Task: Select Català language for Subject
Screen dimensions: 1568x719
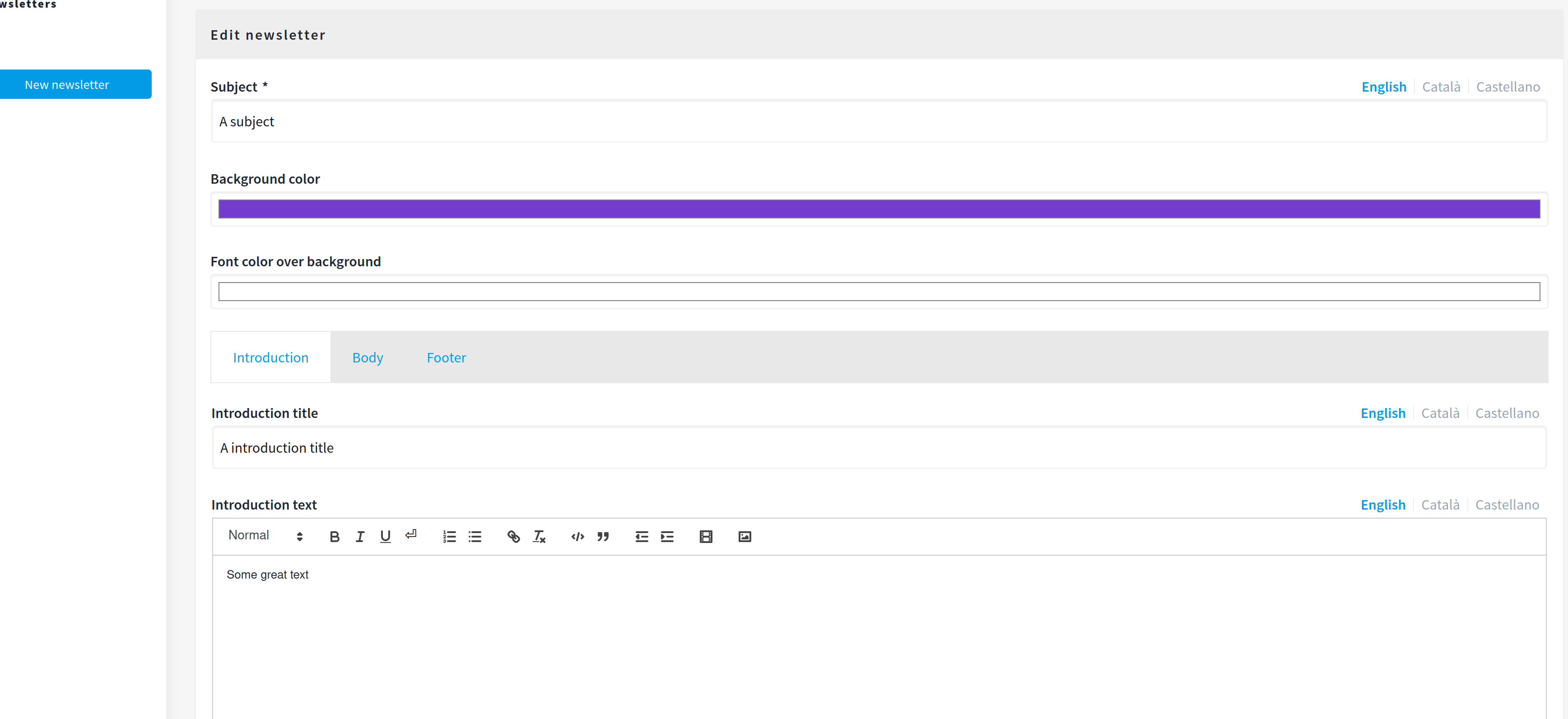Action: tap(1441, 87)
